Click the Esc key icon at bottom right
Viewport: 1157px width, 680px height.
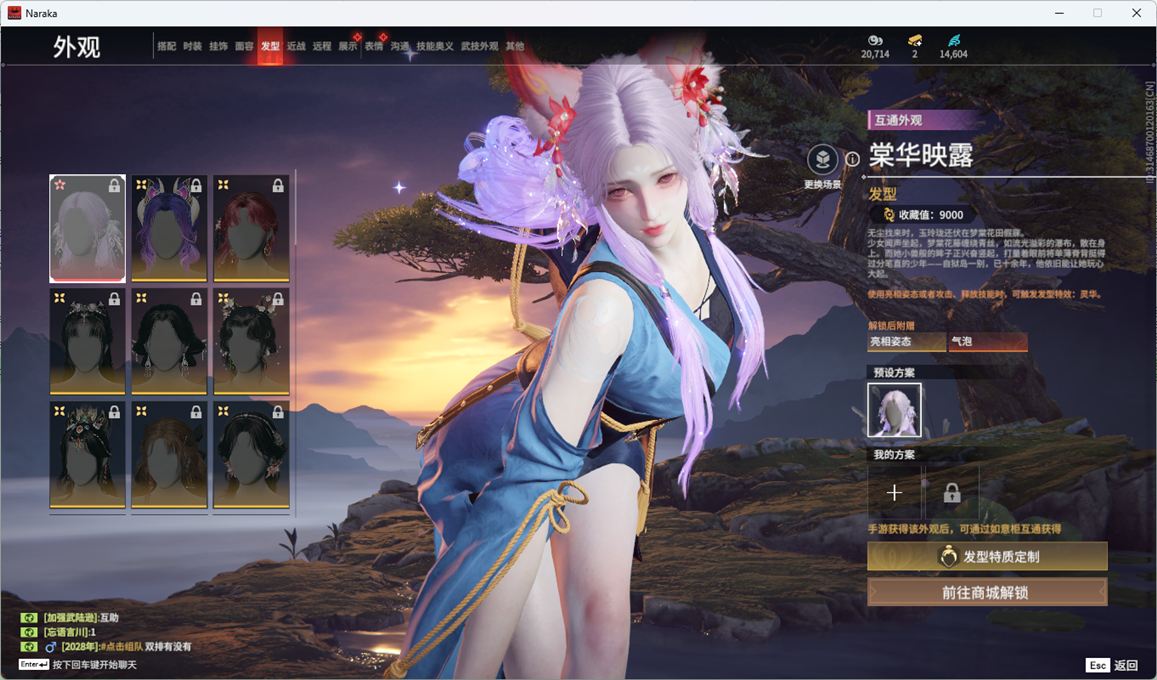tap(1097, 665)
